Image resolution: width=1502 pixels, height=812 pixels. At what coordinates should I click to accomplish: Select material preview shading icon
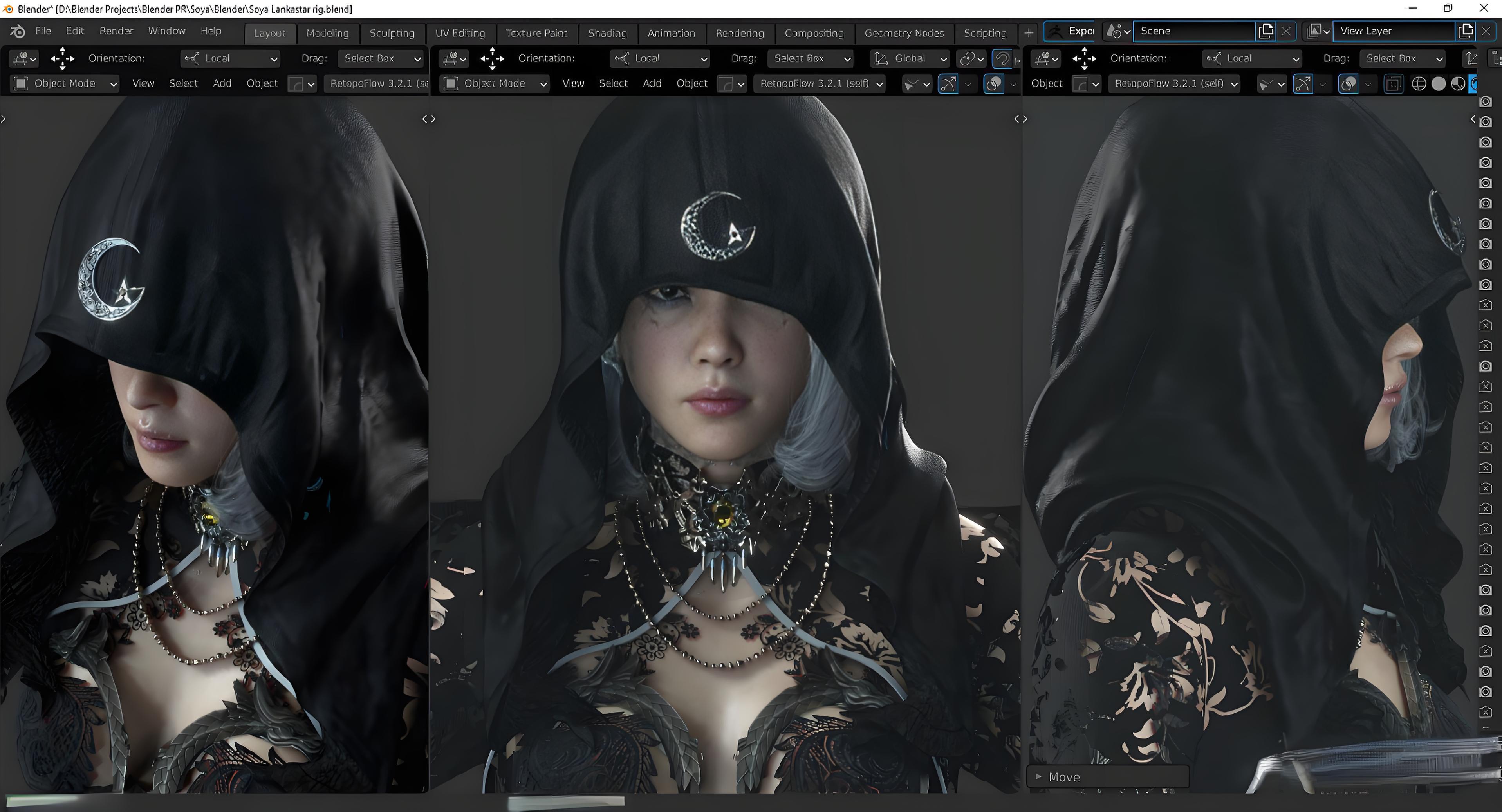1458,84
